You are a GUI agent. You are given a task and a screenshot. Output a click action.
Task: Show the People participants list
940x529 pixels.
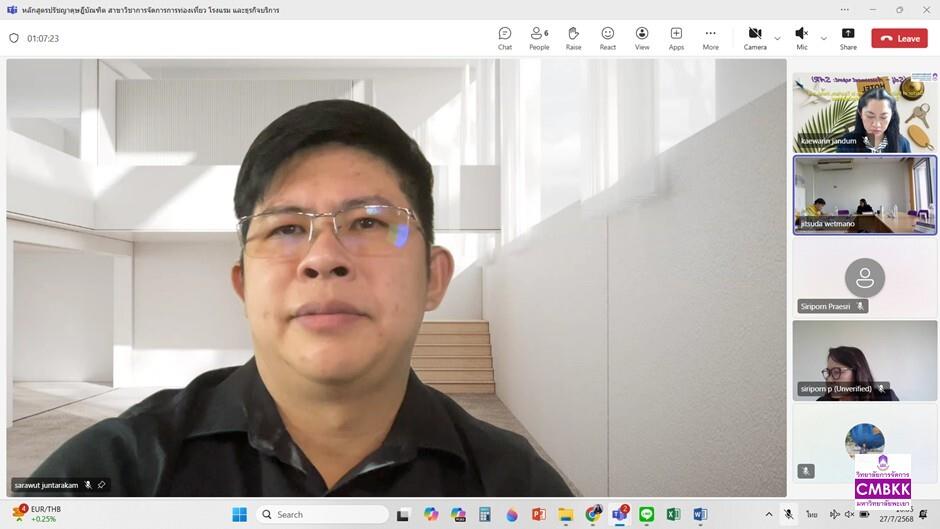[539, 38]
